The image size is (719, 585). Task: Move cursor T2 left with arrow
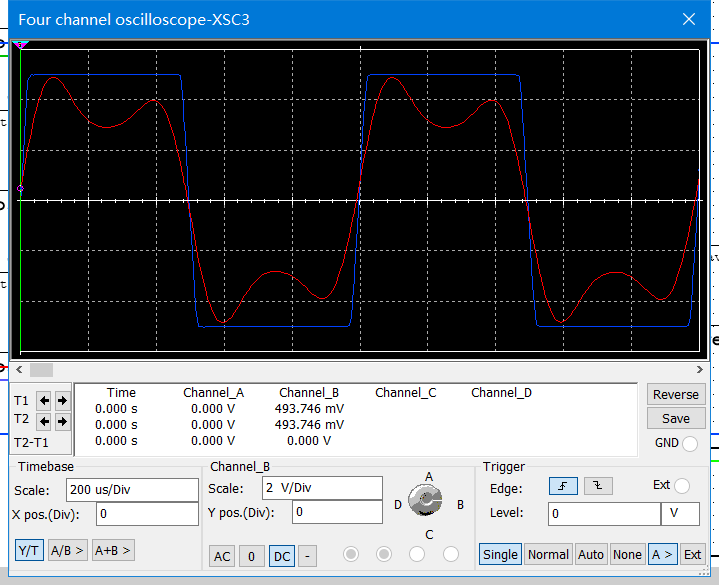pyautogui.click(x=44, y=421)
